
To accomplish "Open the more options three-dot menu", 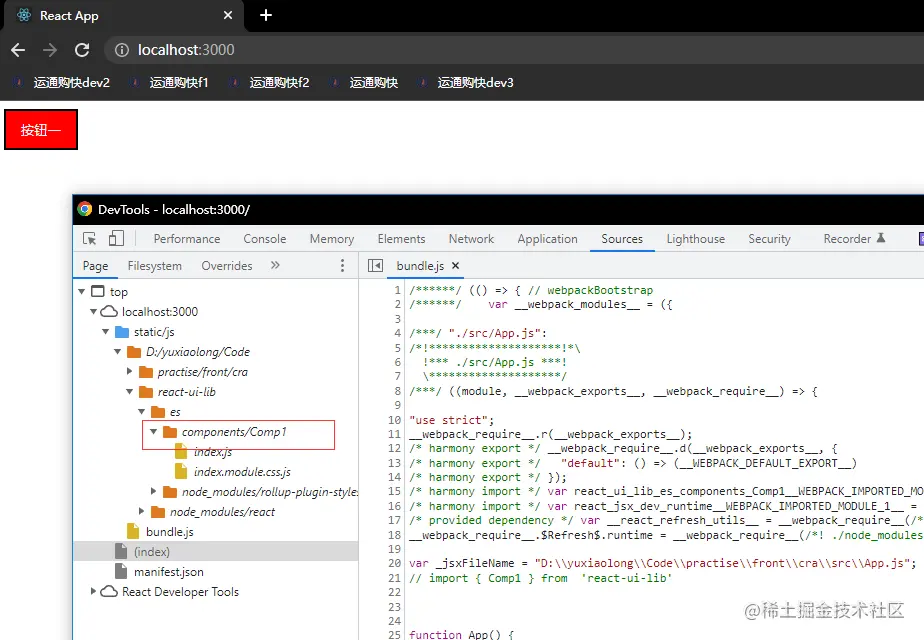I will click(x=343, y=266).
